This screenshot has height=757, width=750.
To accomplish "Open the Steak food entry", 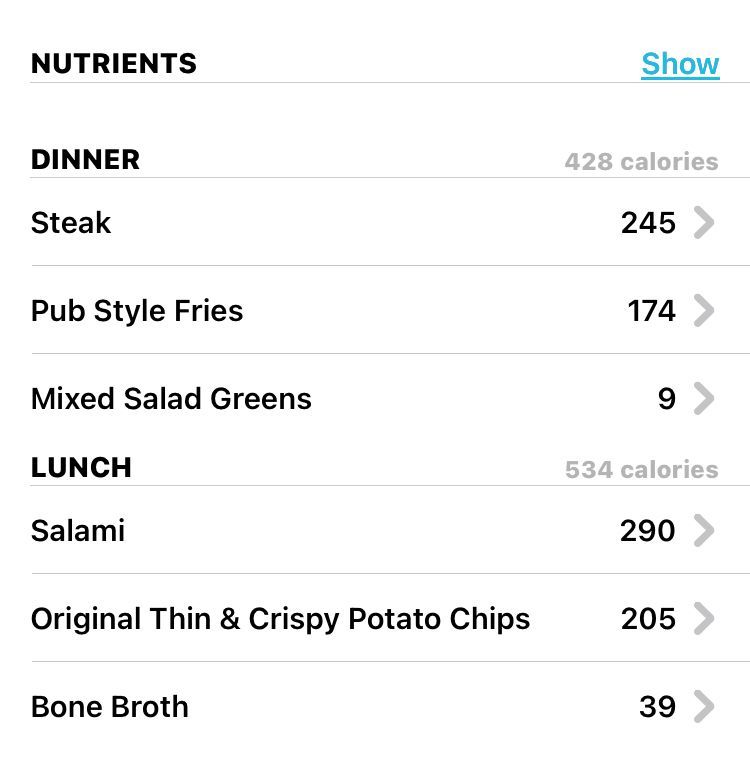I will click(390, 222).
